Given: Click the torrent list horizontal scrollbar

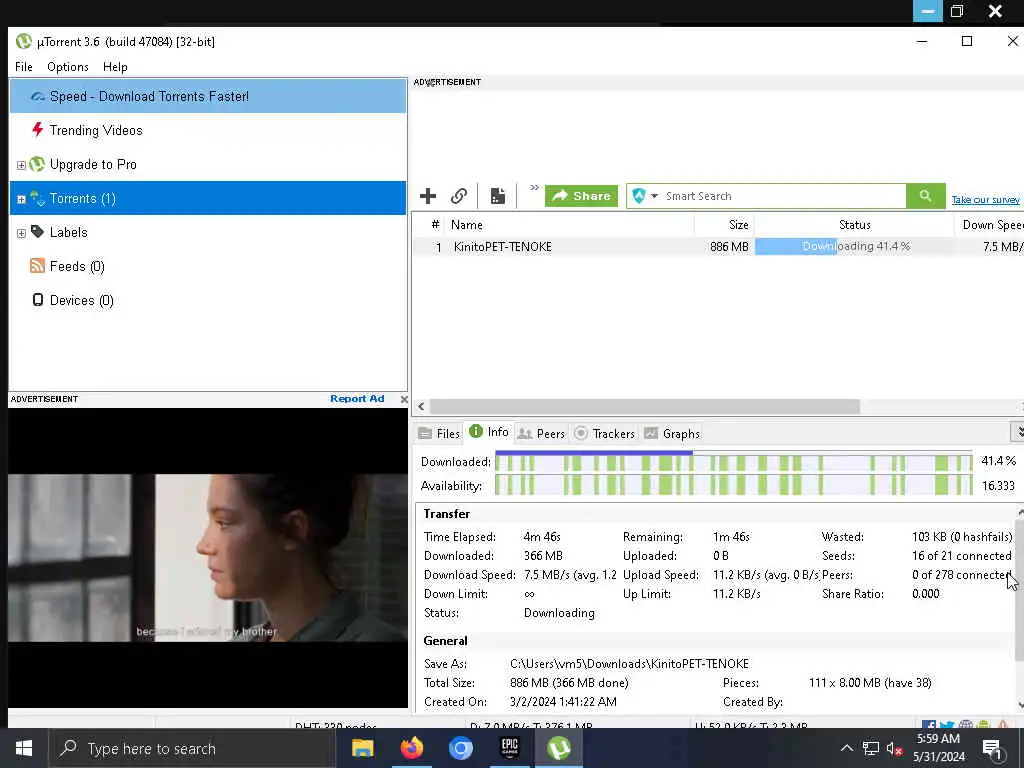Looking at the screenshot, I should pyautogui.click(x=645, y=406).
